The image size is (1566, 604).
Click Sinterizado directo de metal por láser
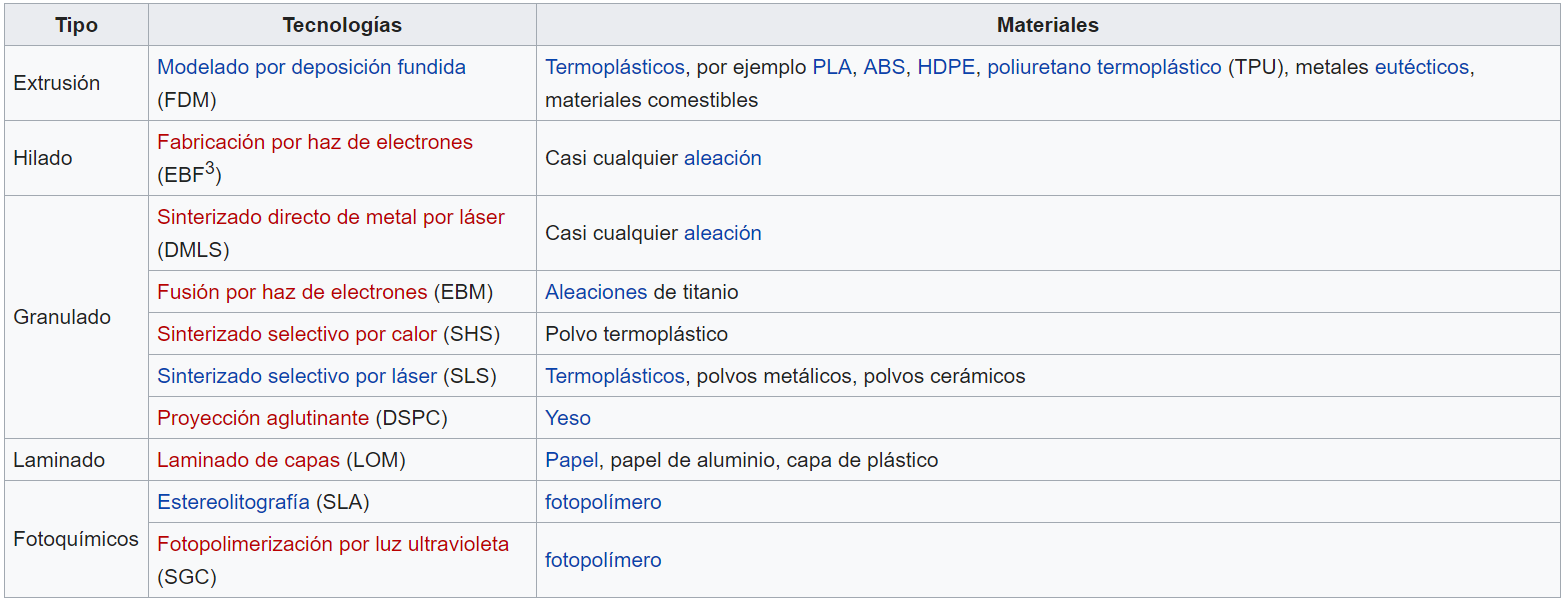[x=331, y=217]
